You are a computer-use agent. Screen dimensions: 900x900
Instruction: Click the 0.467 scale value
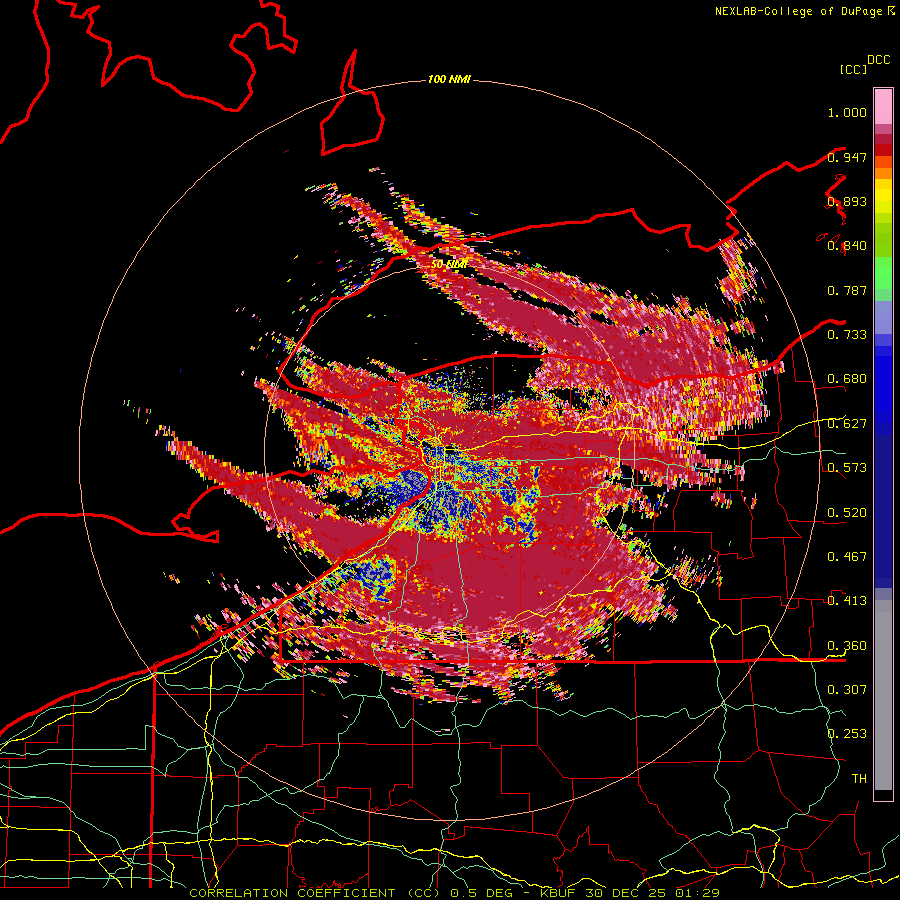[847, 557]
